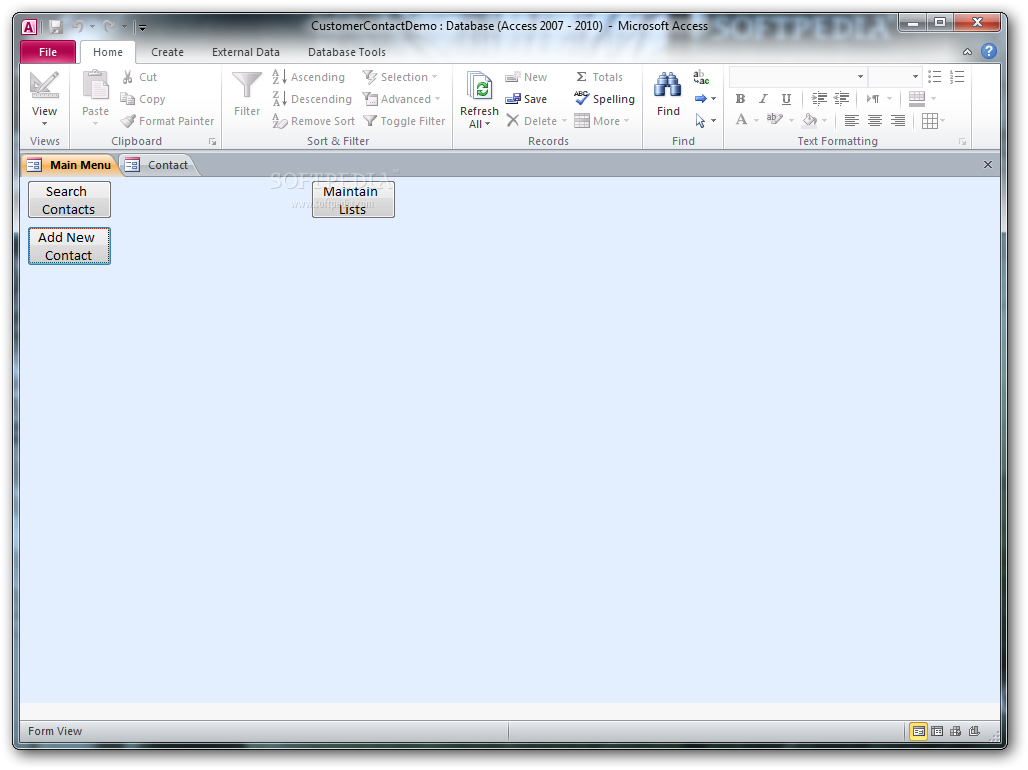Click the Numbering list icon
Image resolution: width=1028 pixels, height=770 pixels.
click(x=957, y=77)
